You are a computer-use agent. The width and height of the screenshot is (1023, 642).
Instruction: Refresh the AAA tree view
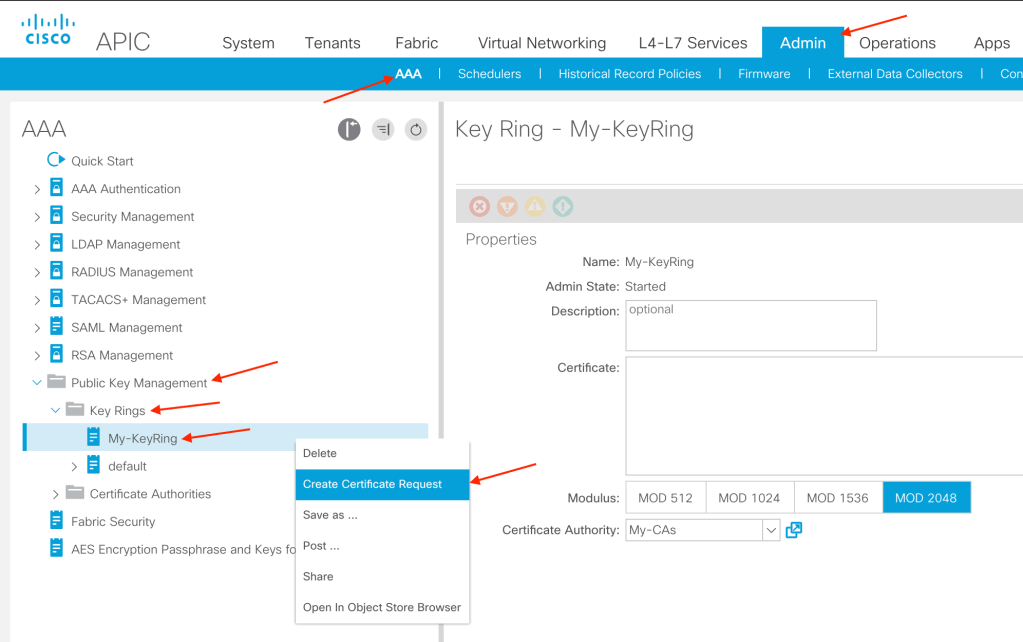click(x=416, y=130)
